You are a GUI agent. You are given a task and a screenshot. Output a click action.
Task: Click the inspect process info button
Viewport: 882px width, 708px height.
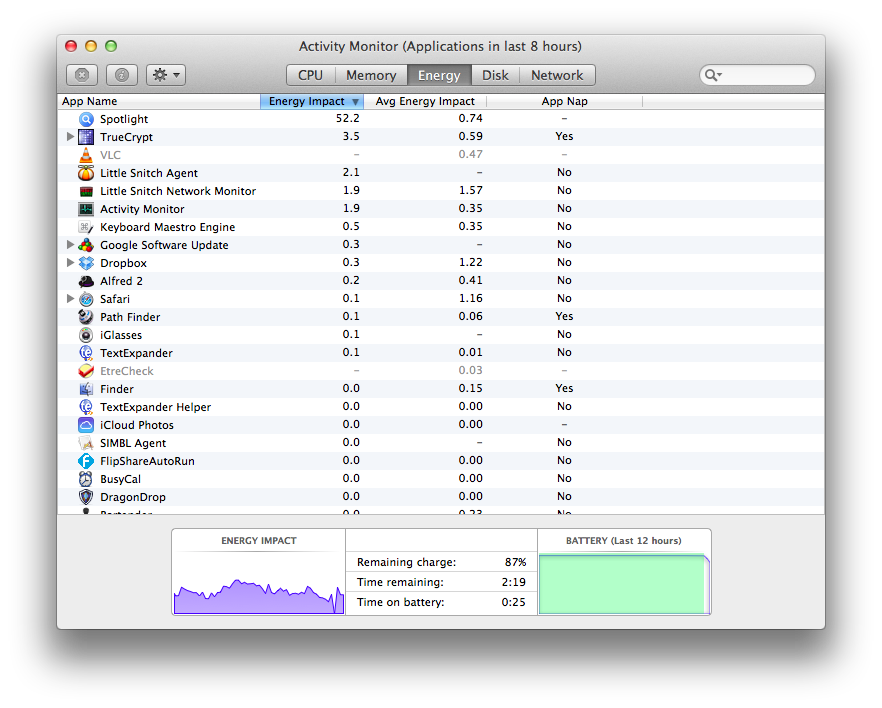click(122, 75)
